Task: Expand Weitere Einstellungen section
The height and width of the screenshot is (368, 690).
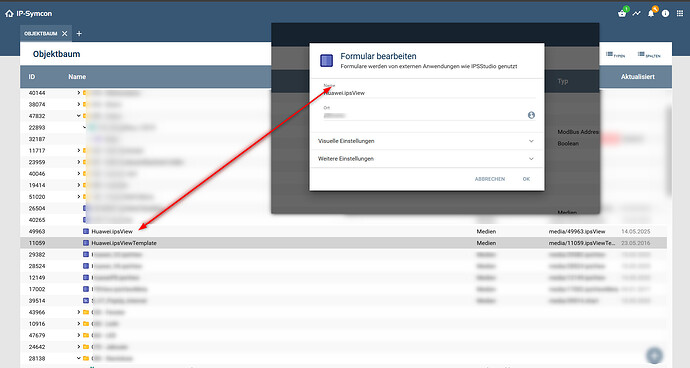Action: pyautogui.click(x=426, y=158)
